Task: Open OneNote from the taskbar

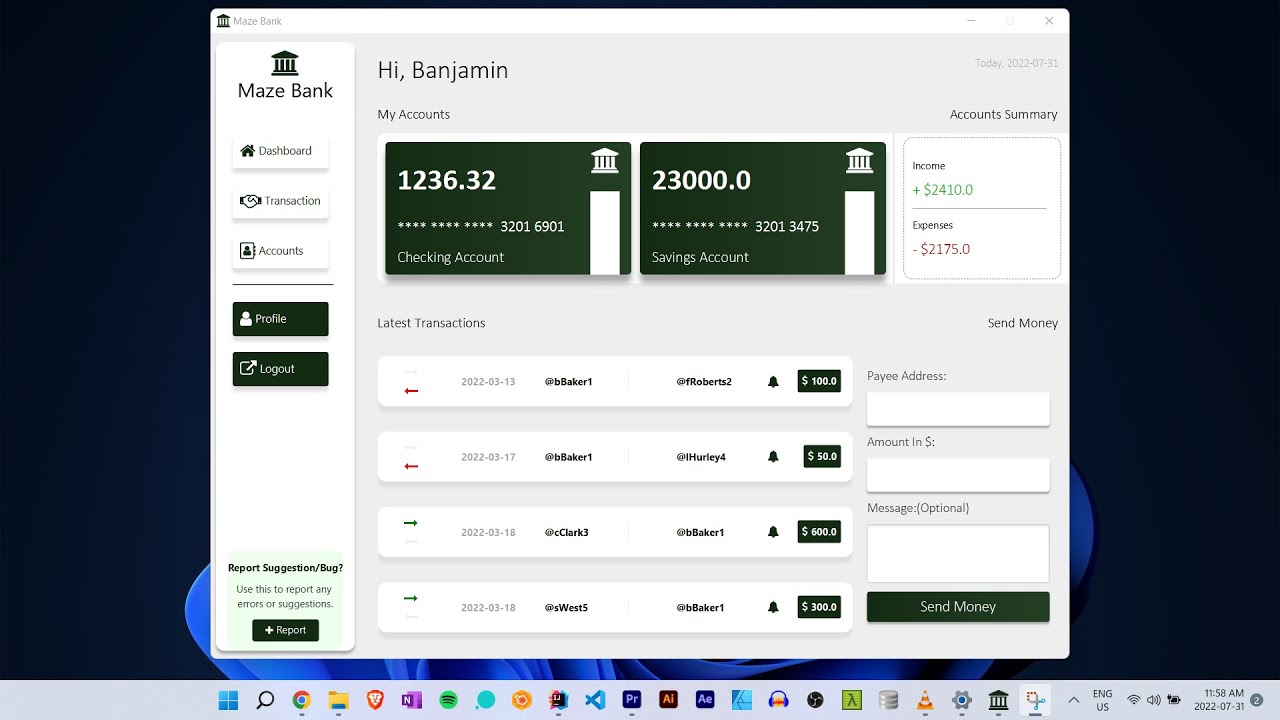Action: [412, 700]
